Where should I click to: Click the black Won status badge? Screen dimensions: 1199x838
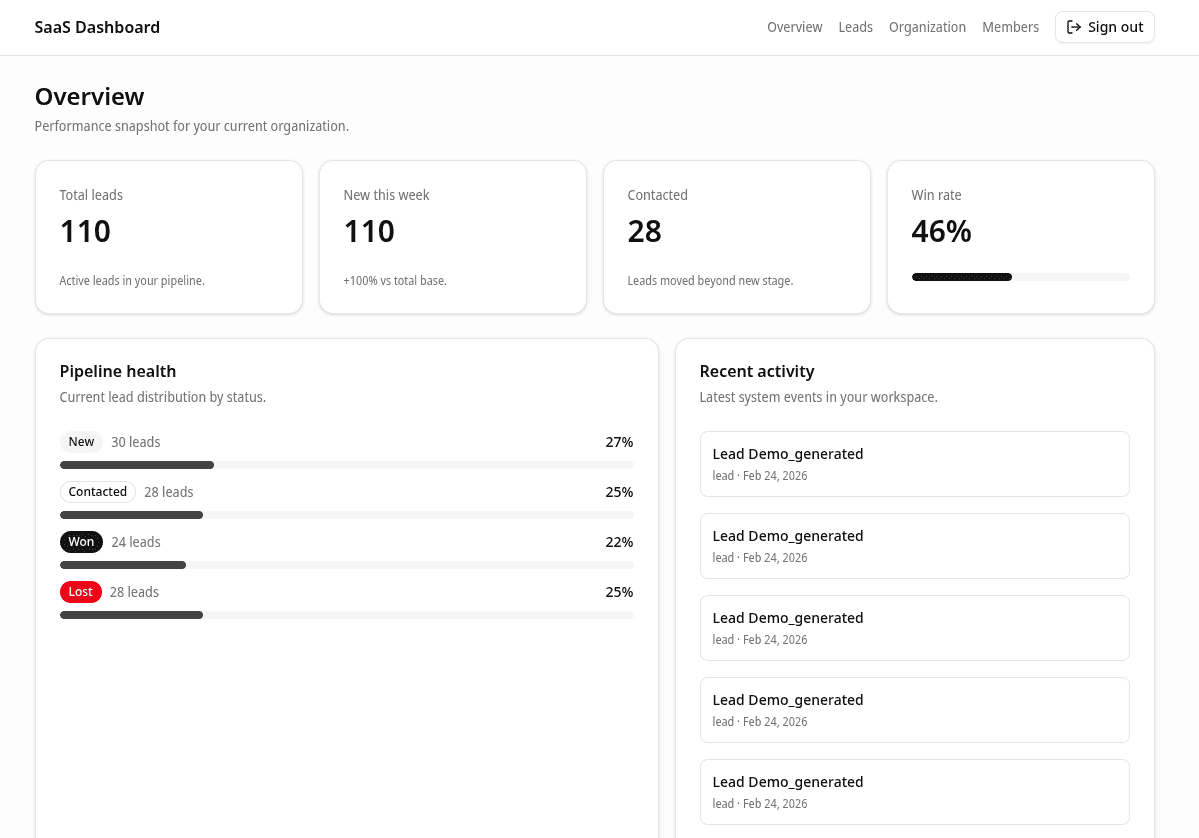click(x=81, y=542)
